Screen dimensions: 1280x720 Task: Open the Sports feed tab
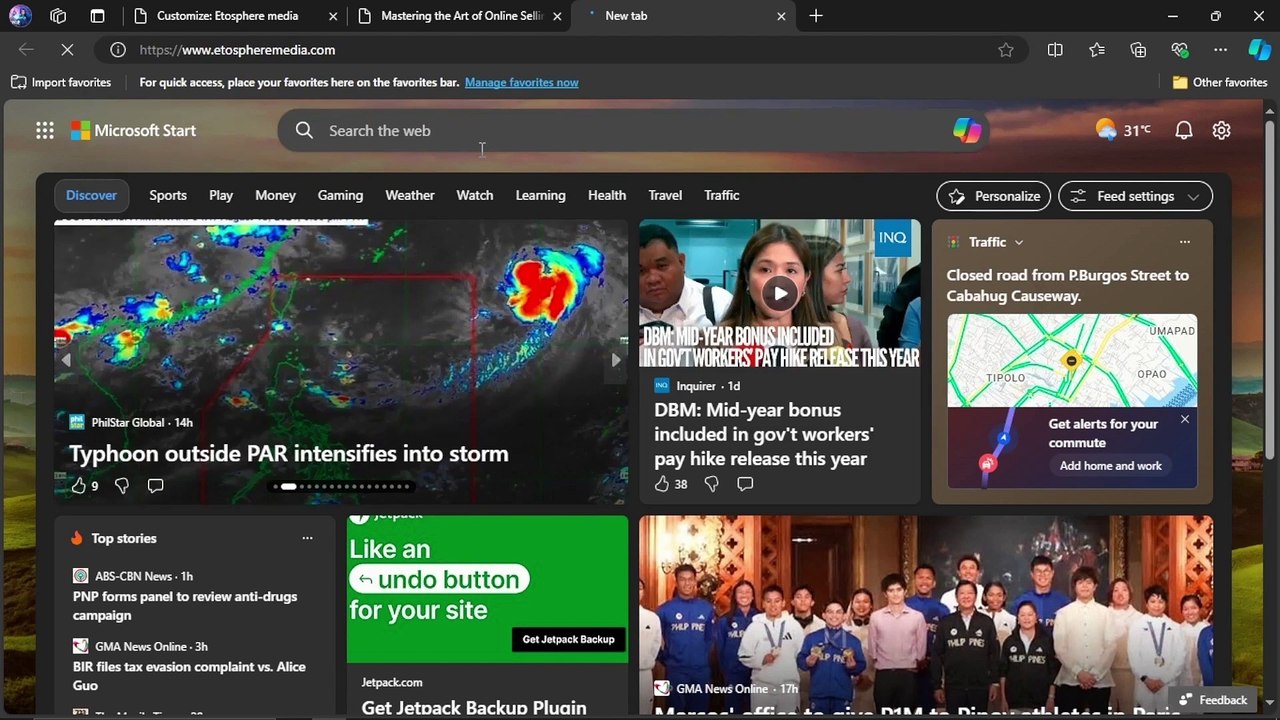tap(168, 195)
